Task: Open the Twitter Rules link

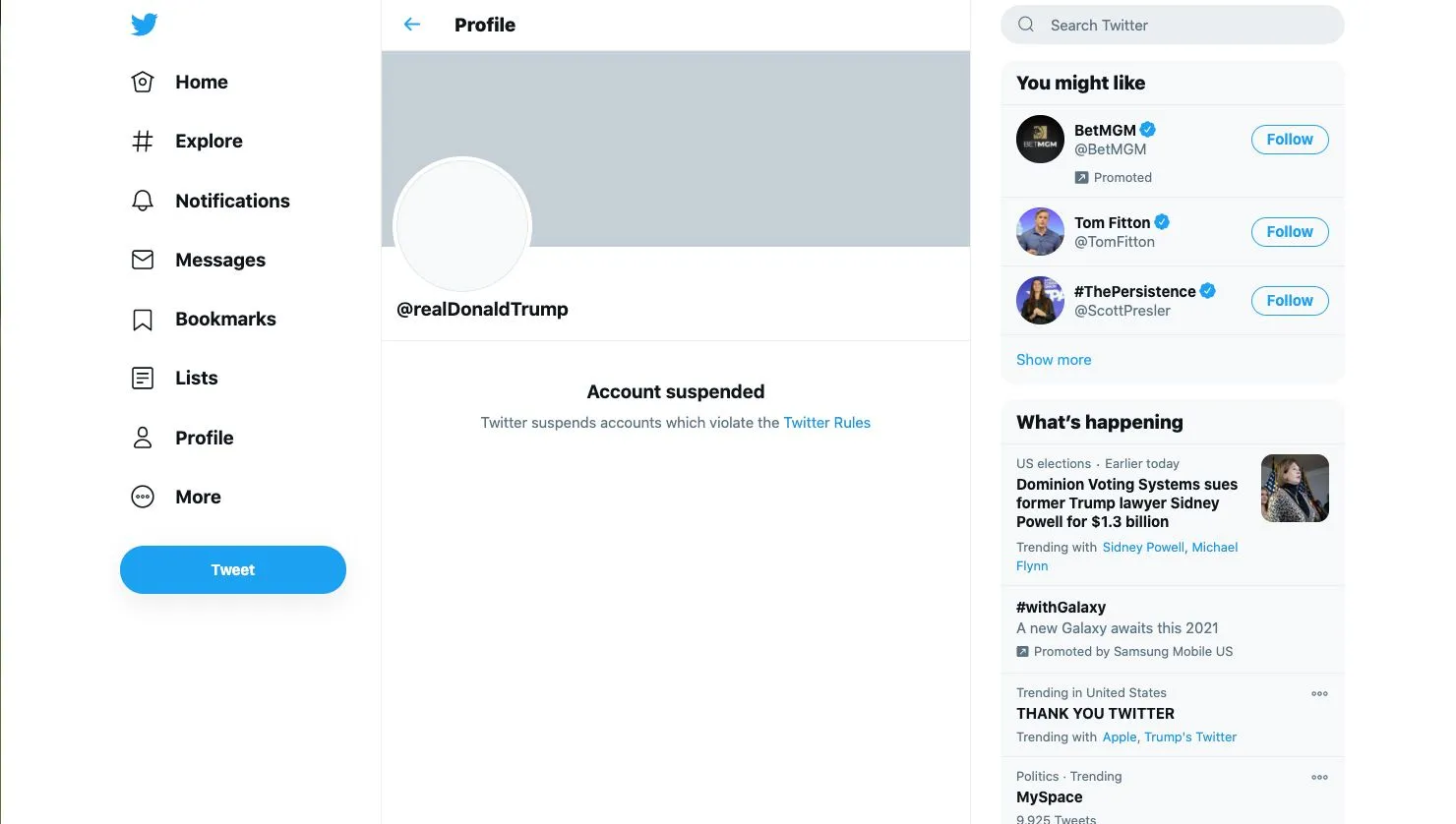Action: click(x=826, y=423)
